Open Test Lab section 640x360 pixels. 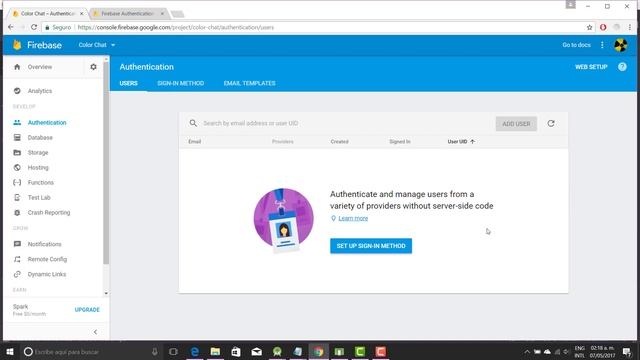(39, 198)
